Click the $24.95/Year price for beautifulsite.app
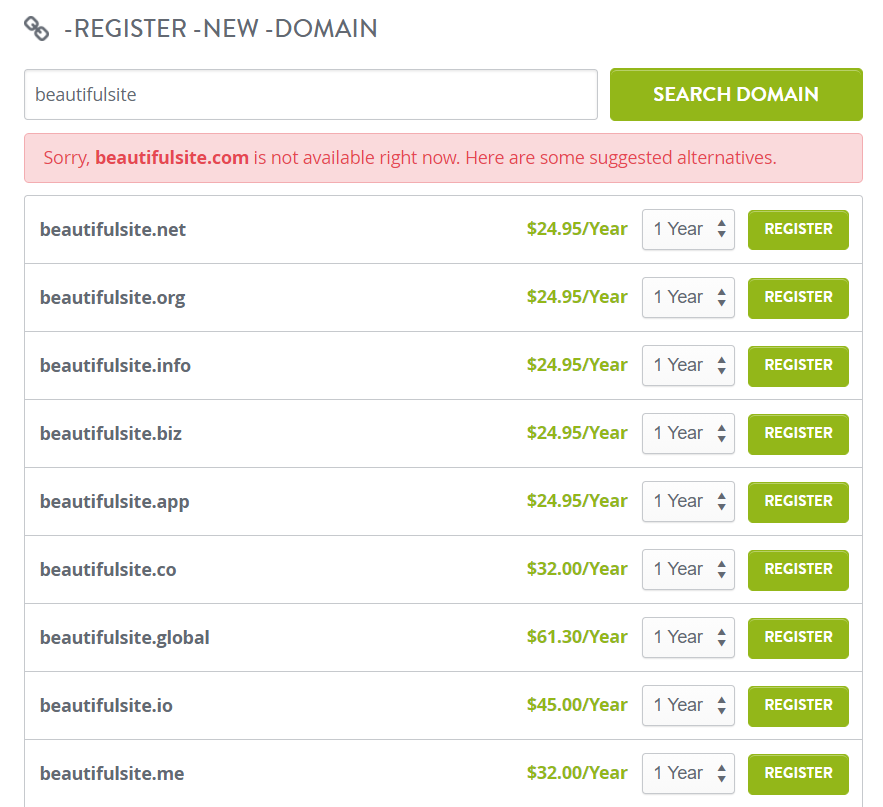The height and width of the screenshot is (807, 883). point(577,501)
